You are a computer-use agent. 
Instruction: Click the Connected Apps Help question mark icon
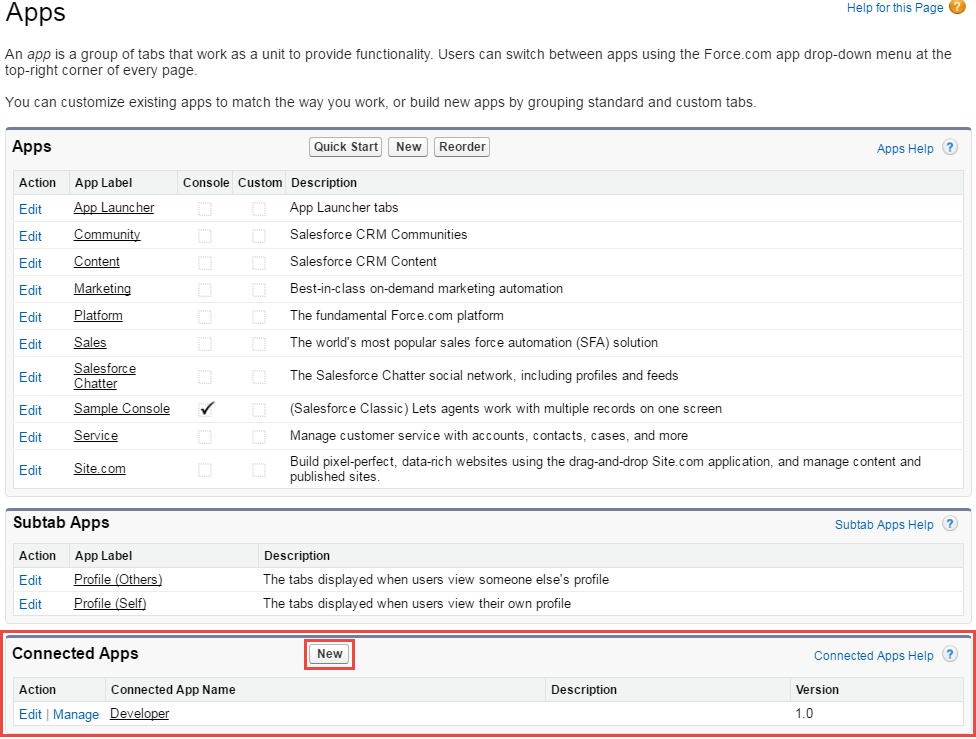coord(950,655)
